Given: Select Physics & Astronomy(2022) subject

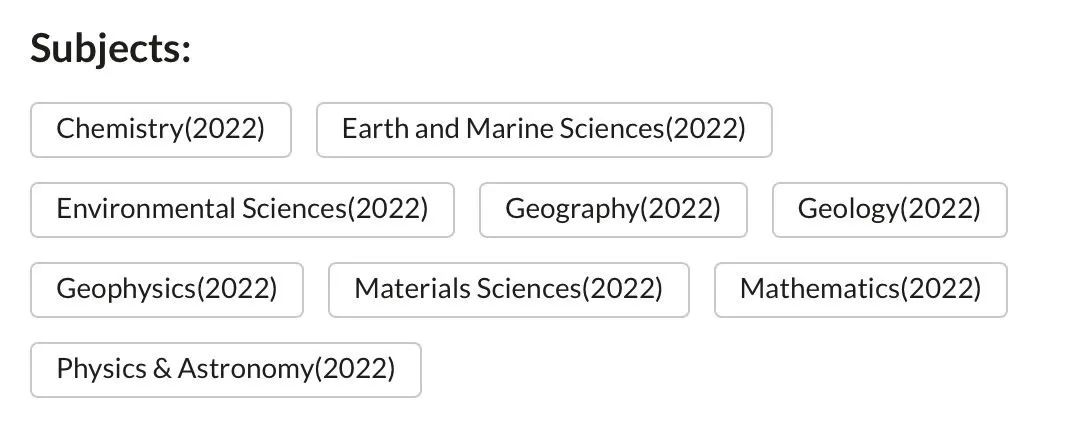Looking at the screenshot, I should (226, 369).
